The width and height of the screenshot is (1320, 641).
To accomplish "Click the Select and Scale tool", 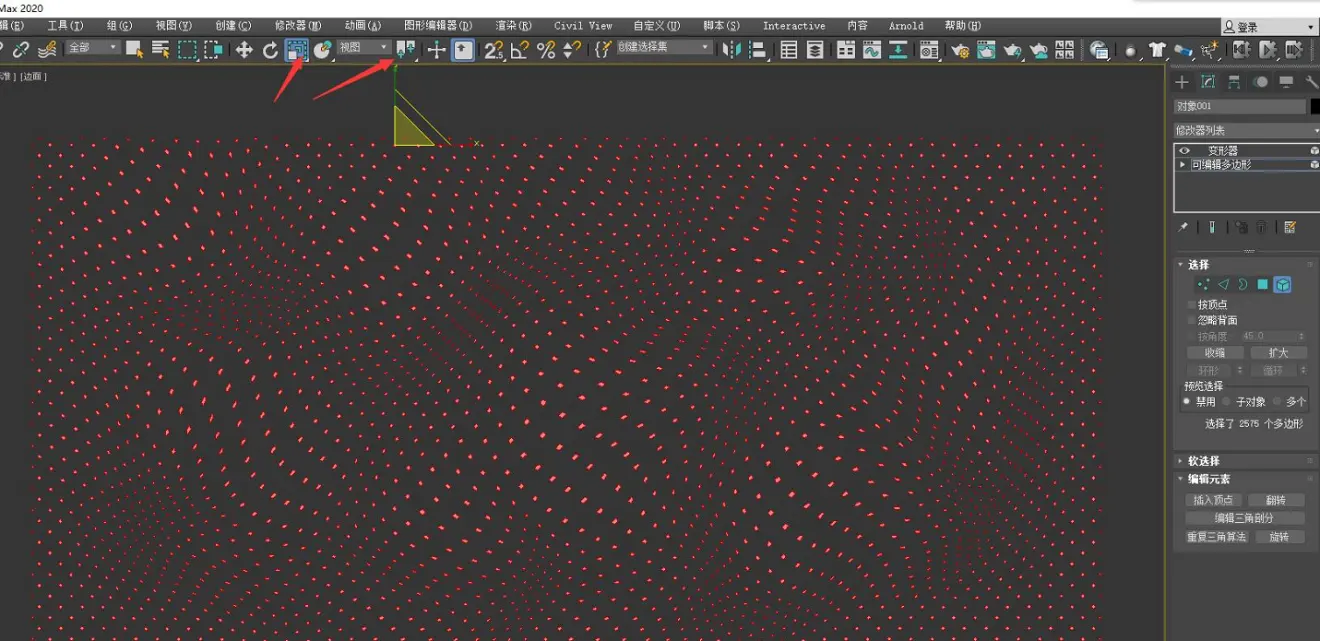I will [297, 49].
